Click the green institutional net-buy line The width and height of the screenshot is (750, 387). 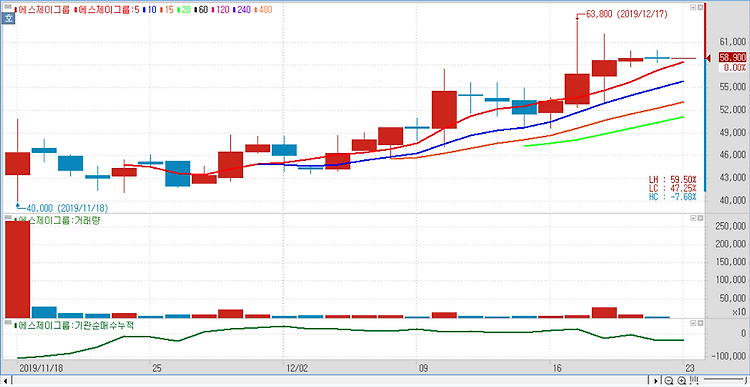351,331
